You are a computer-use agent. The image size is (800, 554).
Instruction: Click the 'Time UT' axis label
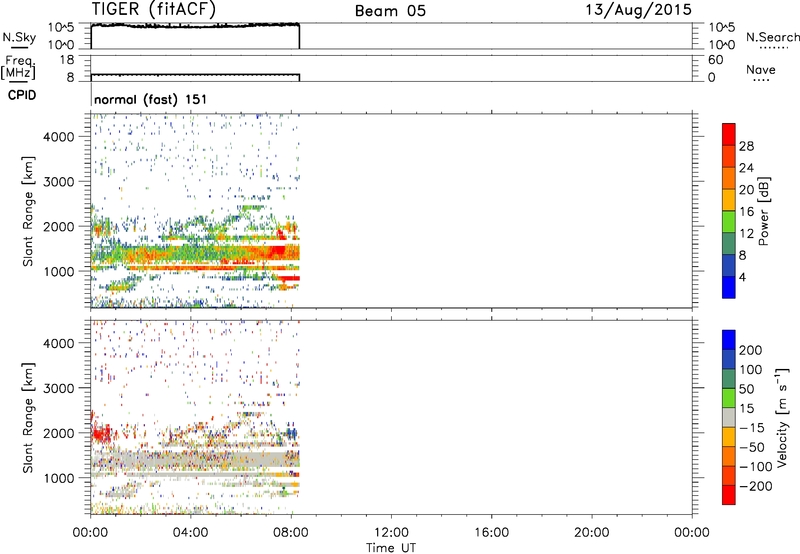[391, 548]
